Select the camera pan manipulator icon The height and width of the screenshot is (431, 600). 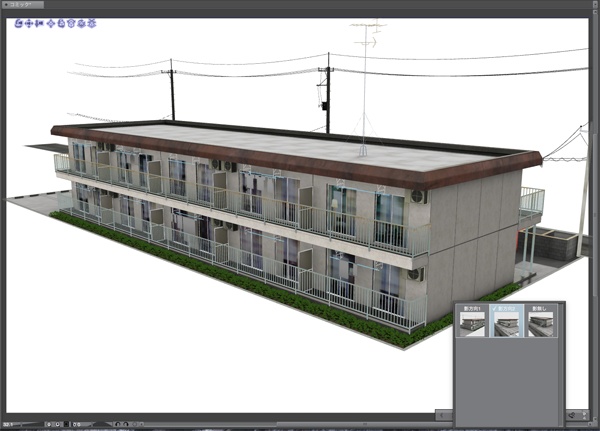[28, 24]
